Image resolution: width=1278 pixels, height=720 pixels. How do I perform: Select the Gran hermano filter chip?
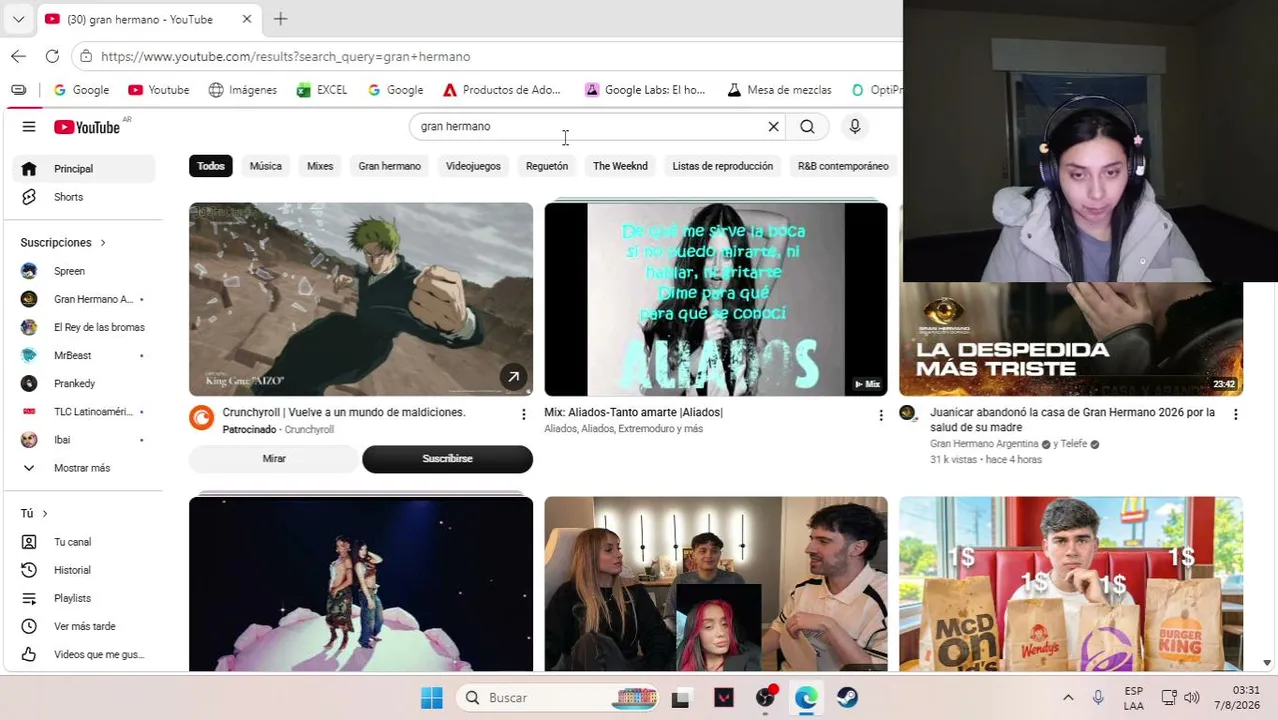[x=389, y=166]
